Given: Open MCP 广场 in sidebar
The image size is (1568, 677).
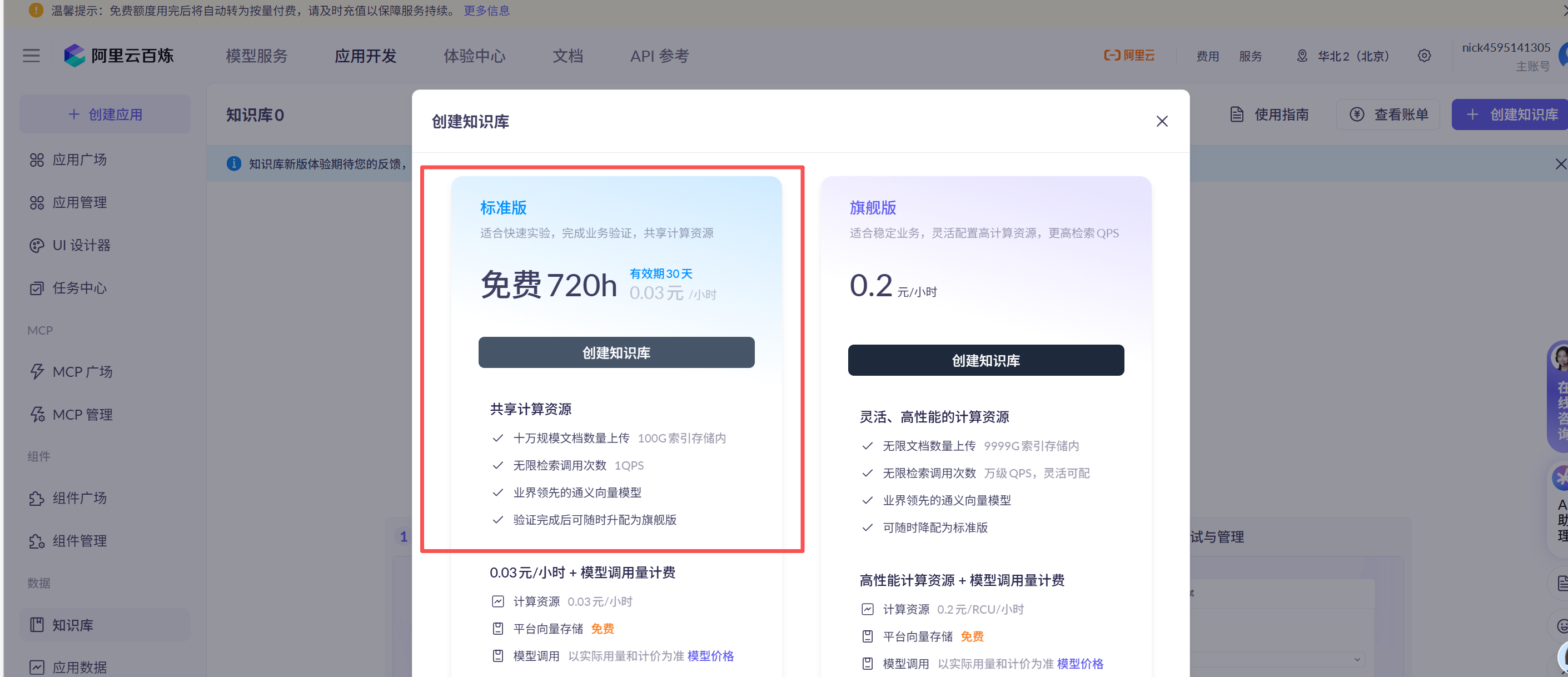Looking at the screenshot, I should pos(82,372).
